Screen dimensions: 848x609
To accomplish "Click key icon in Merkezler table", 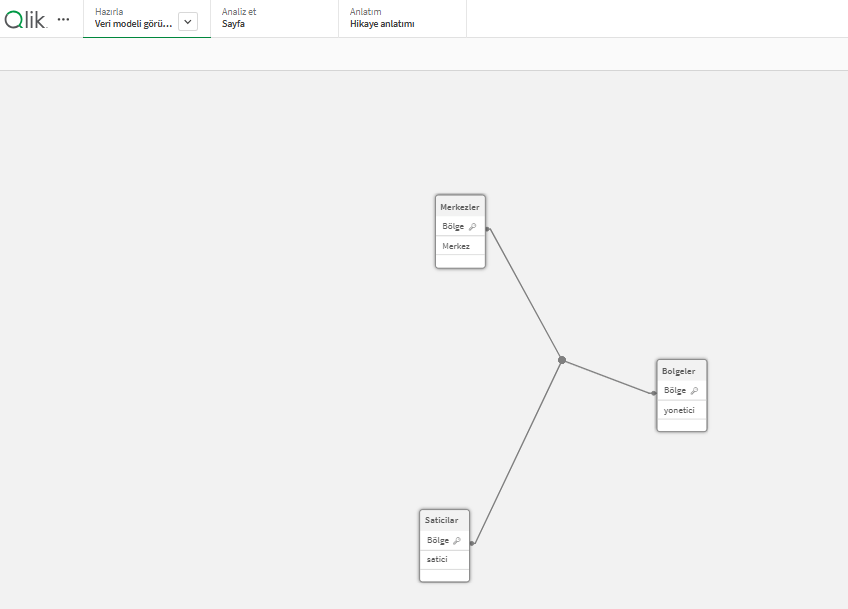I will [473, 227].
